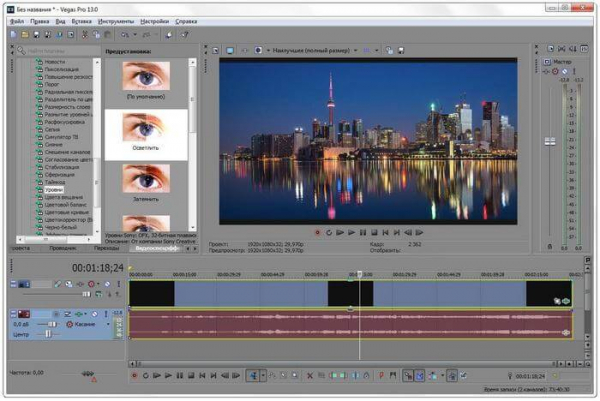Open the Инструменты menu
Viewport: 600px width, 401px height.
click(116, 21)
